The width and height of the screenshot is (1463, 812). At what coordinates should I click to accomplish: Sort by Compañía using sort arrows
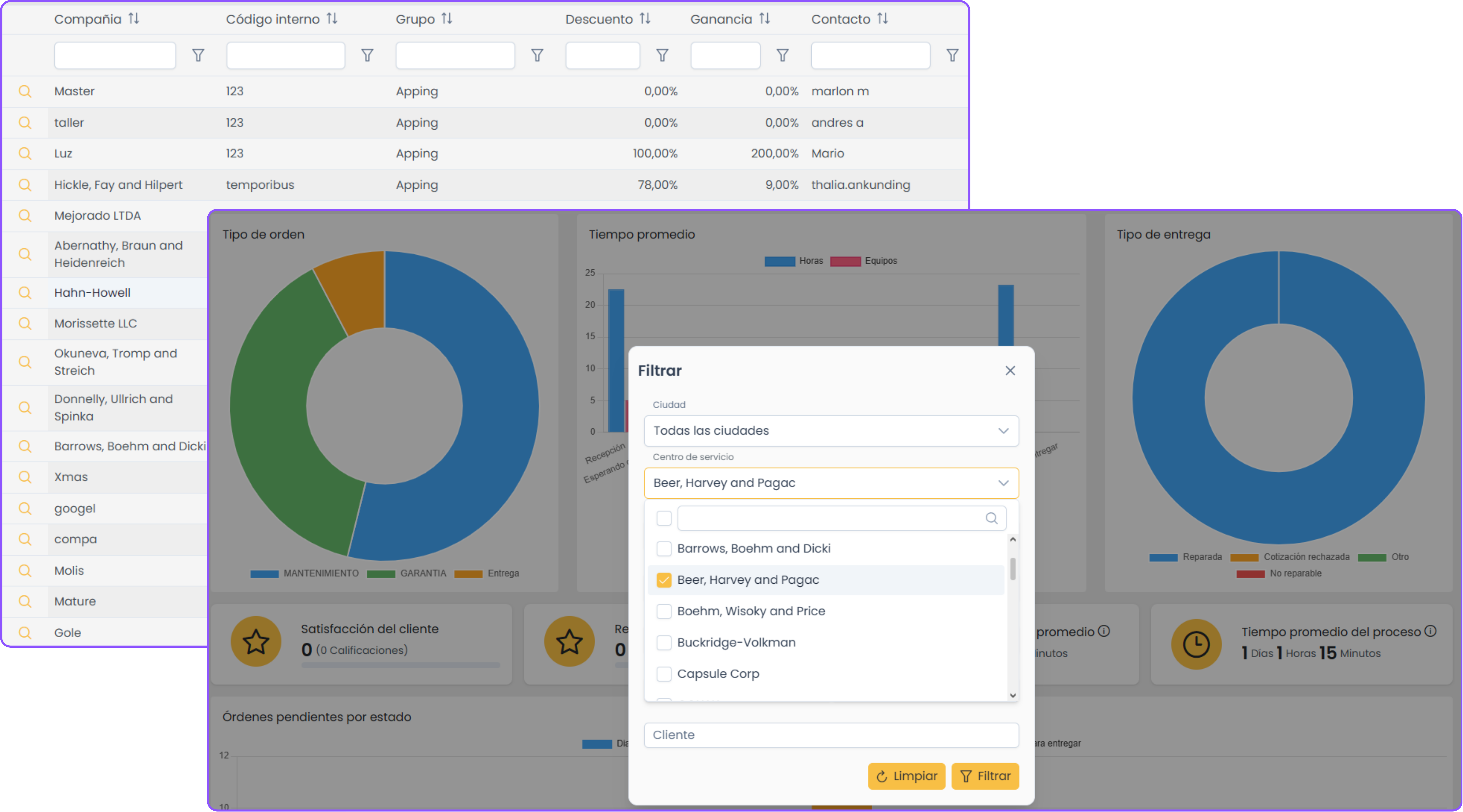click(x=134, y=19)
